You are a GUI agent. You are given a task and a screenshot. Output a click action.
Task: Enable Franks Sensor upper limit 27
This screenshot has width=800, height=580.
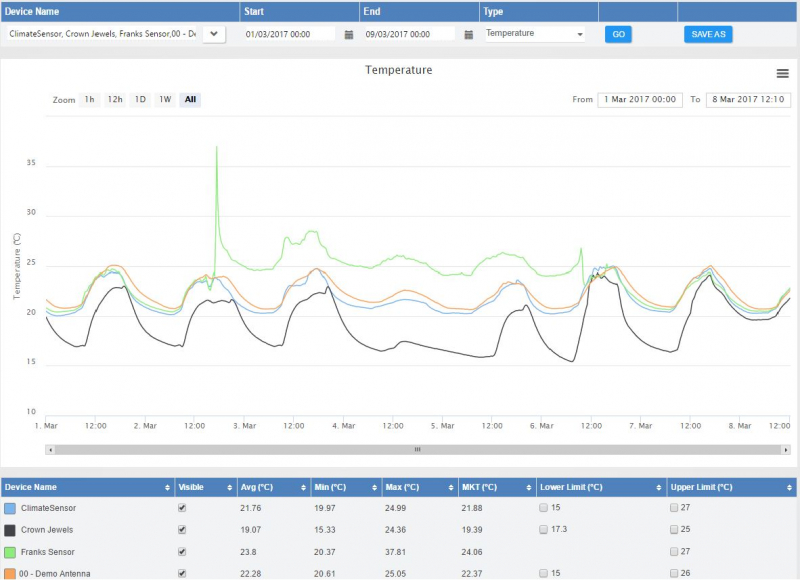(674, 551)
